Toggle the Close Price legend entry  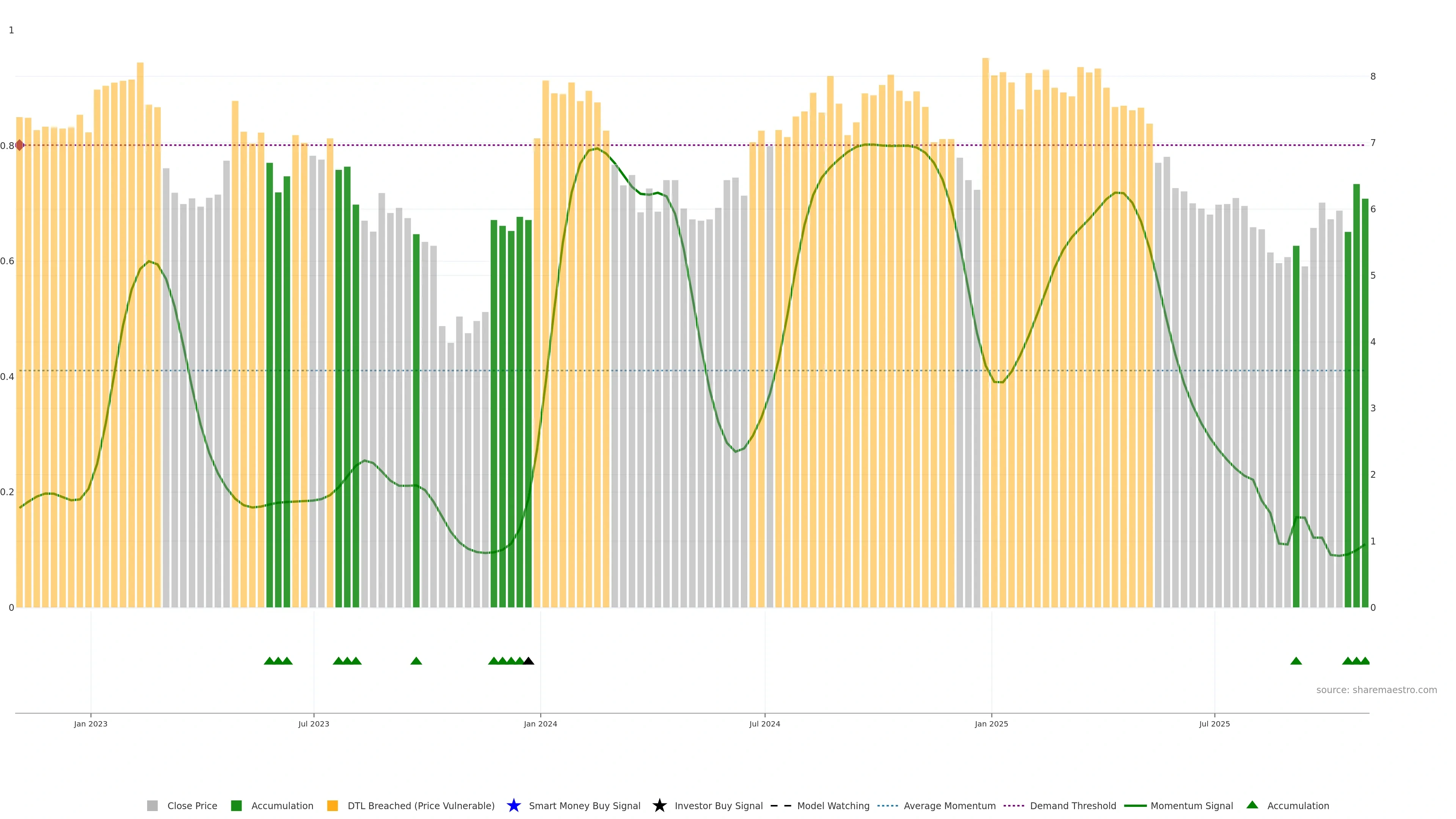191,805
